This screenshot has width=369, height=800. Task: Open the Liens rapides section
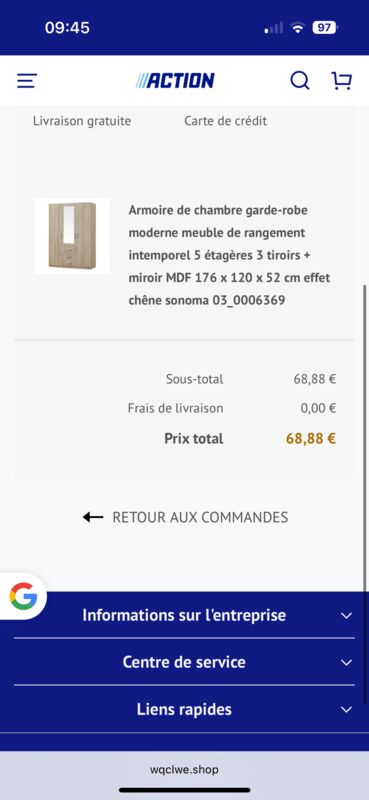click(x=184, y=709)
